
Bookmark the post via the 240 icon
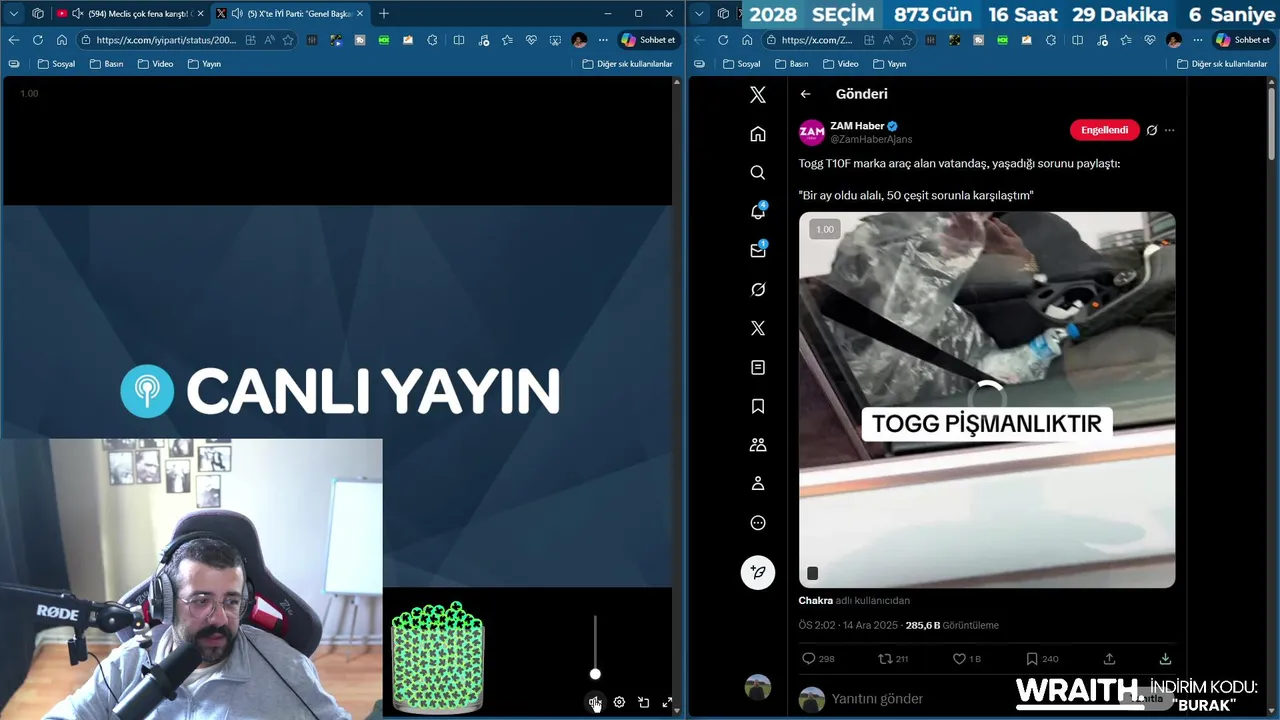point(1042,659)
